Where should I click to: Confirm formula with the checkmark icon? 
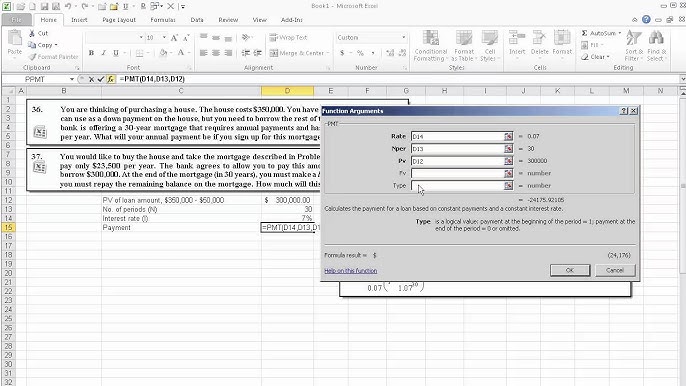pyautogui.click(x=101, y=79)
